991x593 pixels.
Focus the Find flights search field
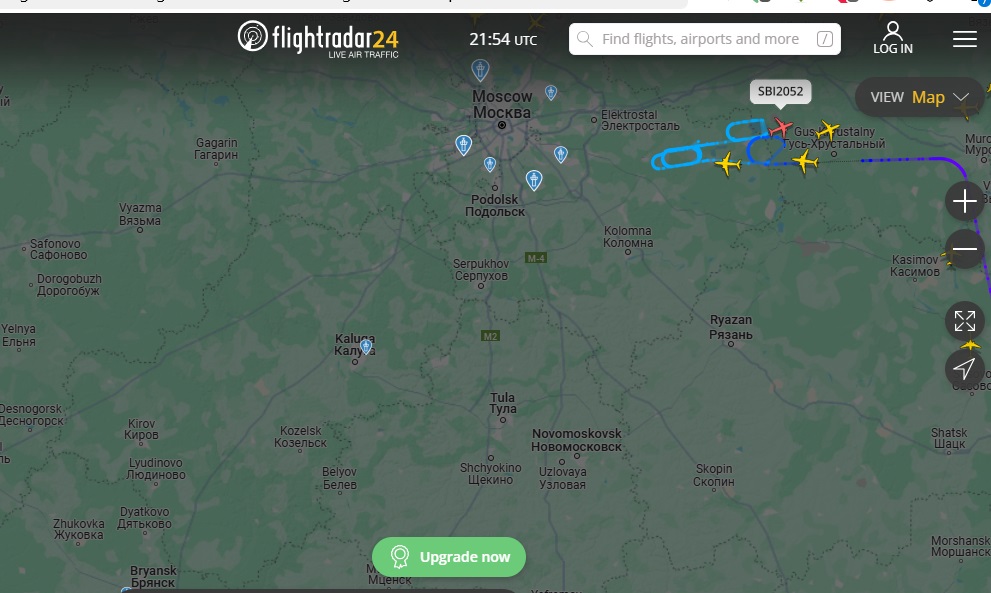(705, 39)
